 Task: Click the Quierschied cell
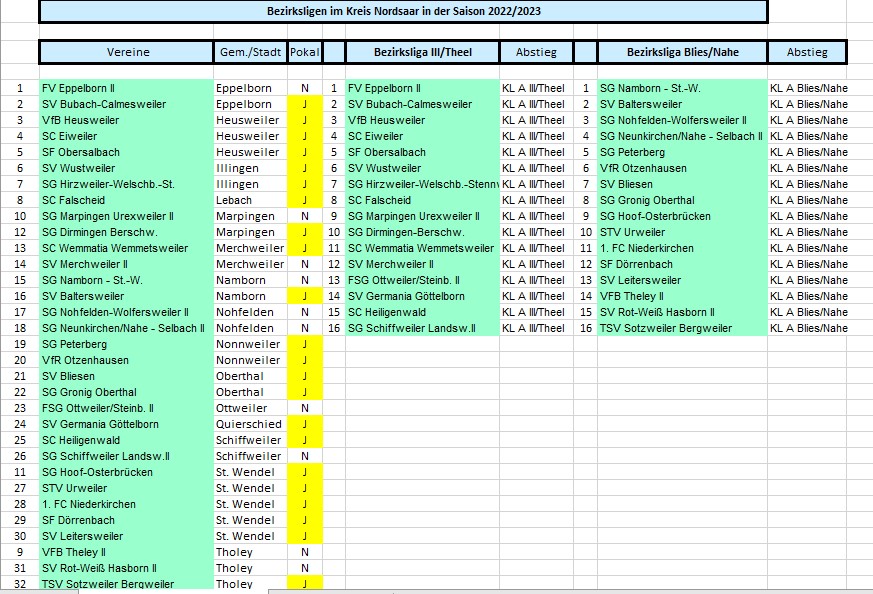tap(251, 424)
